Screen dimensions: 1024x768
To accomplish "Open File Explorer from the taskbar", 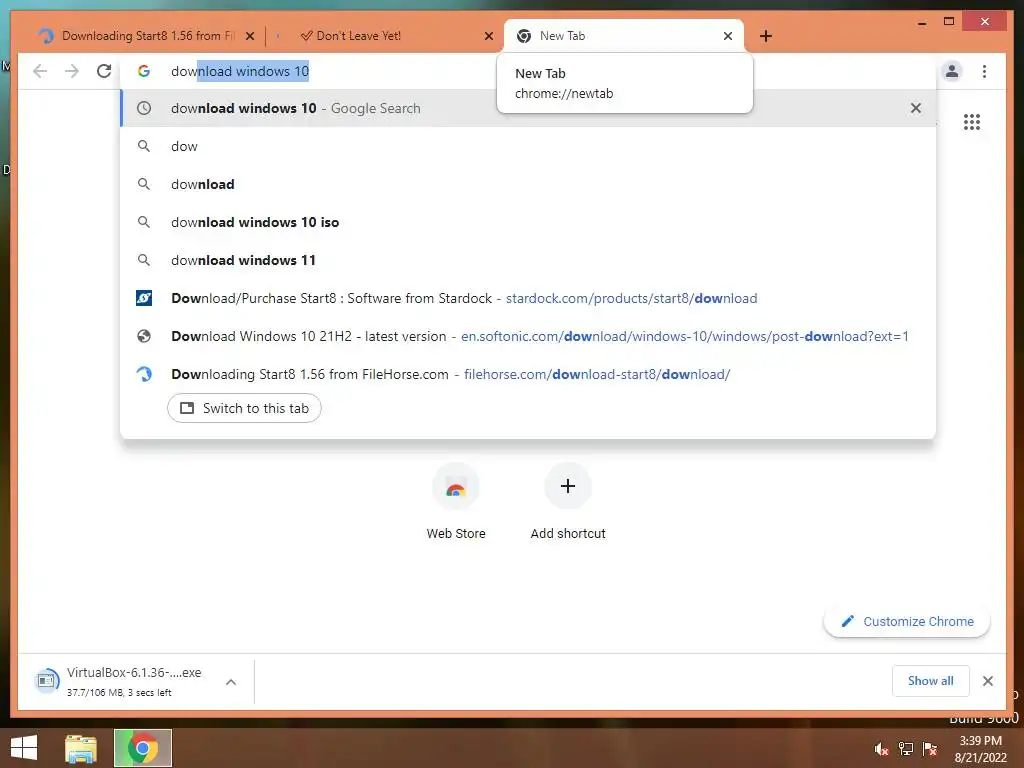I will pos(81,748).
